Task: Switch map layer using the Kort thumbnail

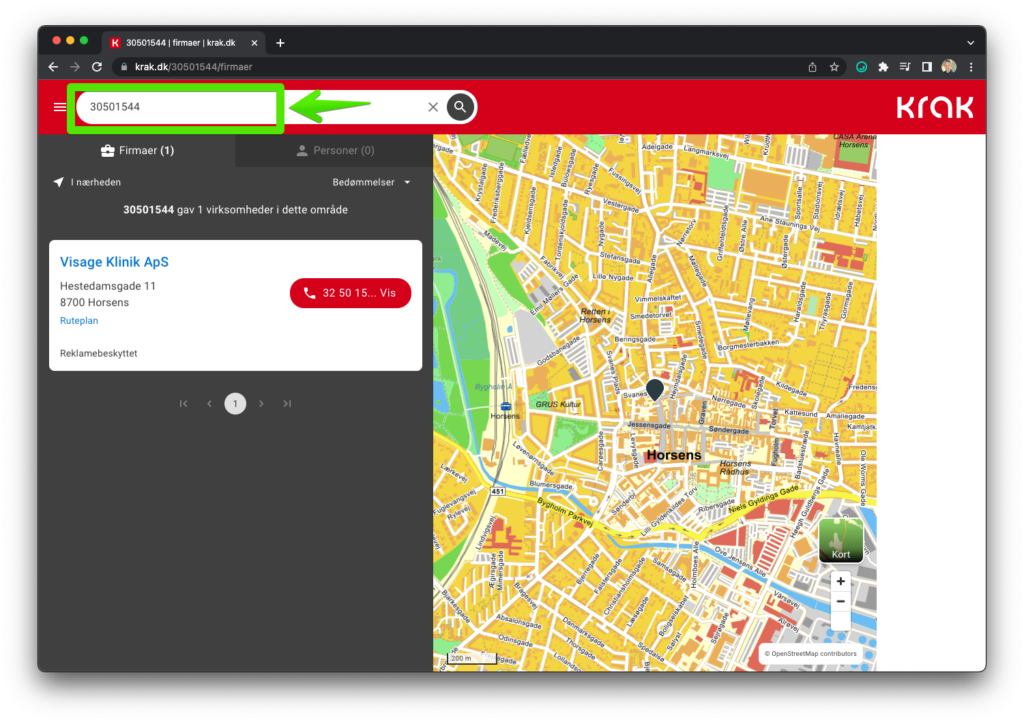Action: (840, 540)
